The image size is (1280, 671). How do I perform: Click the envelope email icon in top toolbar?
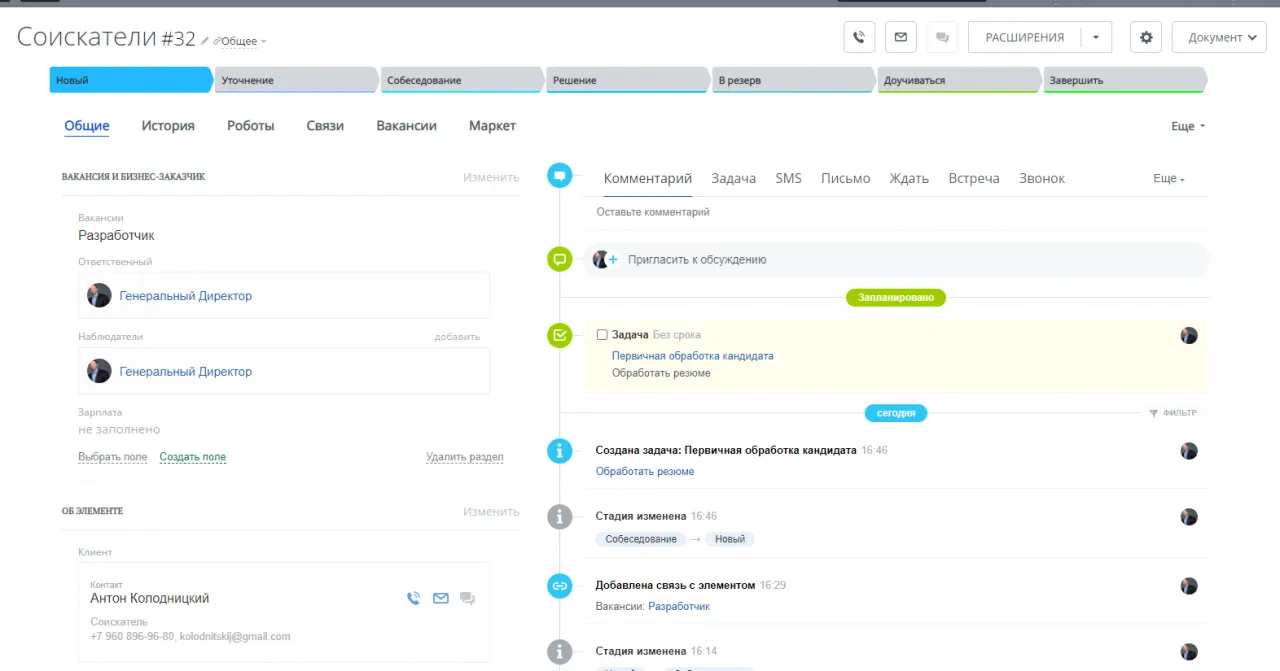(x=900, y=38)
